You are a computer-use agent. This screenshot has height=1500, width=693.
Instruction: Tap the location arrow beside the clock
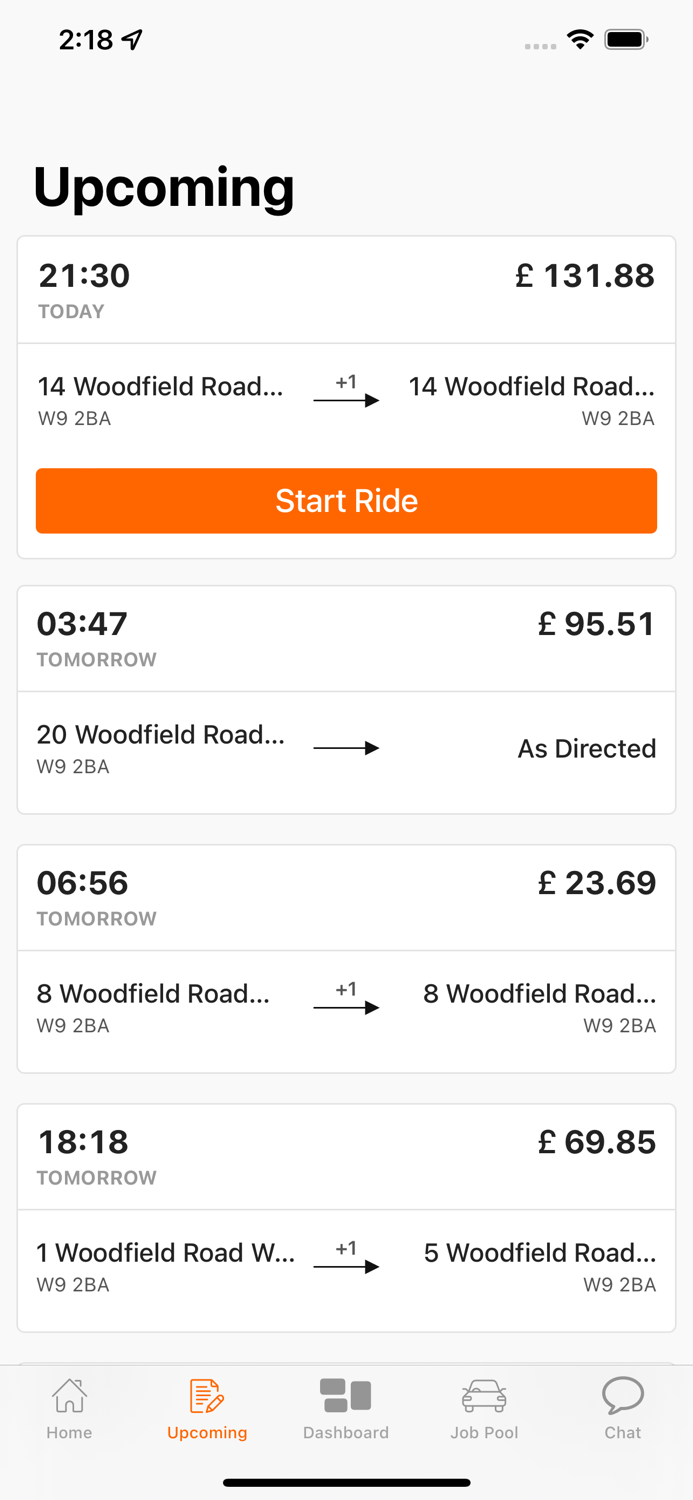point(132,40)
